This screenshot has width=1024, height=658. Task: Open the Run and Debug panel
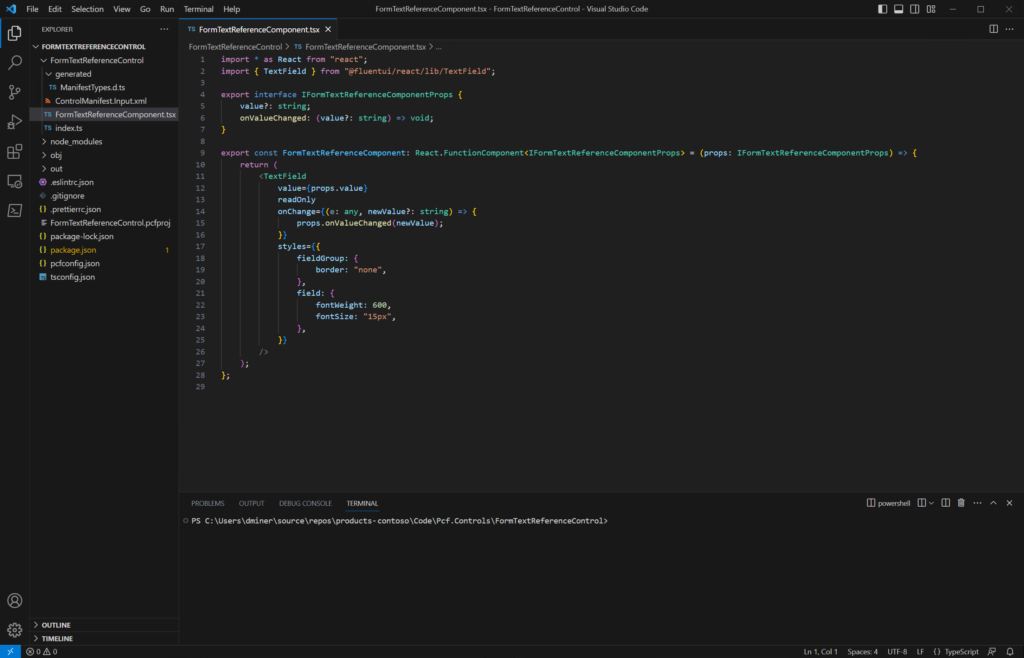pyautogui.click(x=14, y=122)
